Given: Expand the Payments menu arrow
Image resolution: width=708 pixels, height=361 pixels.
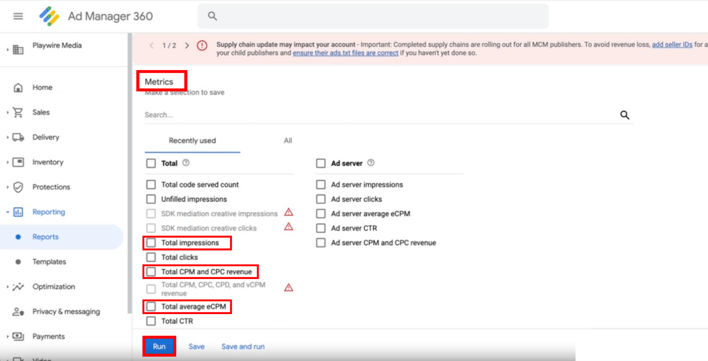Looking at the screenshot, I should coord(7,336).
